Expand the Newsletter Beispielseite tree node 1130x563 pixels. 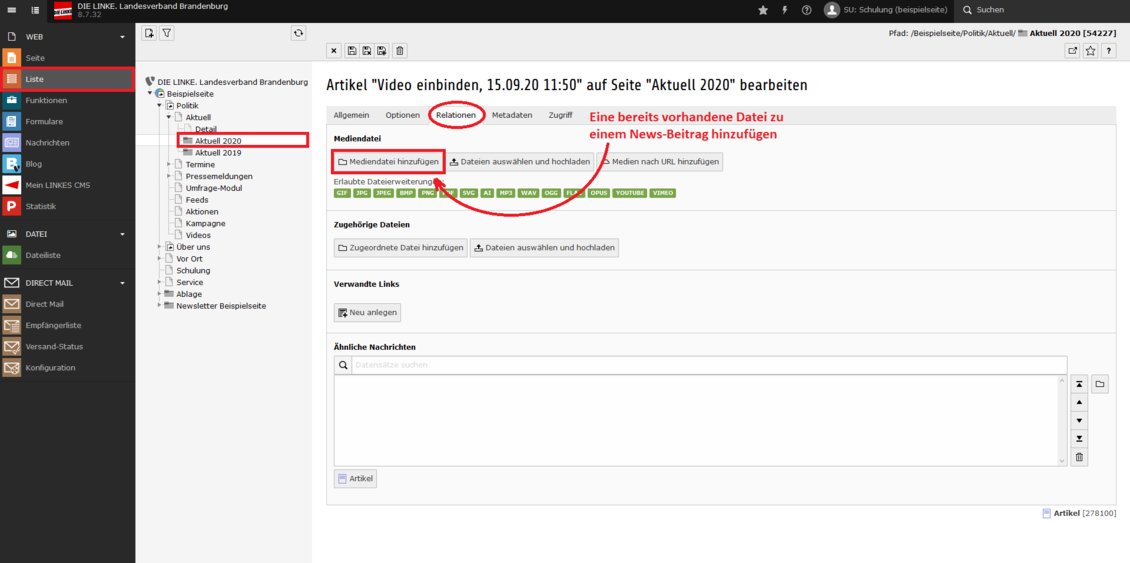point(159,306)
